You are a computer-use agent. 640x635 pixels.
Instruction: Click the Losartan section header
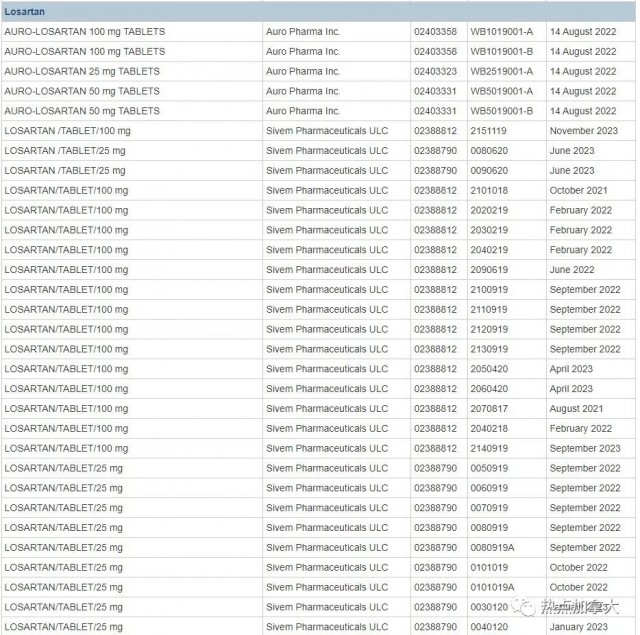tap(318, 11)
